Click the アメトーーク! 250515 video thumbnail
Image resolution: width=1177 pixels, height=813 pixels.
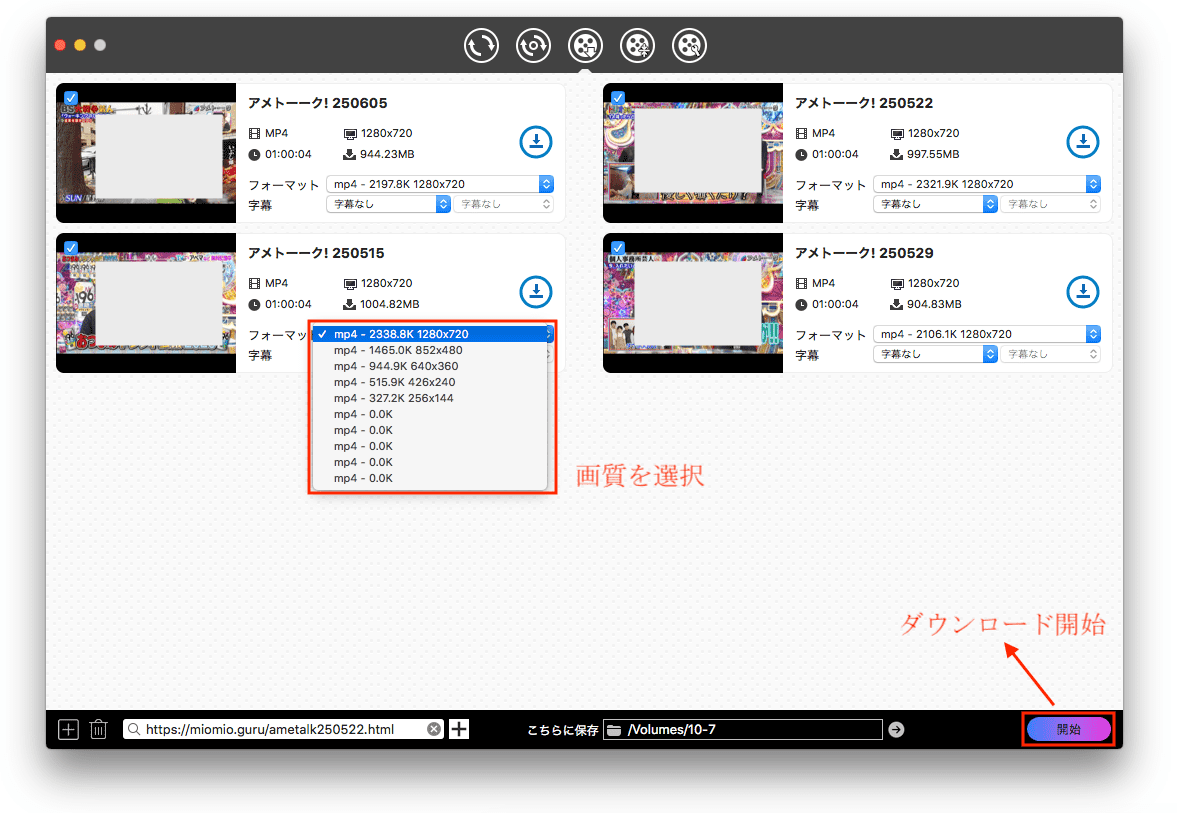point(146,303)
